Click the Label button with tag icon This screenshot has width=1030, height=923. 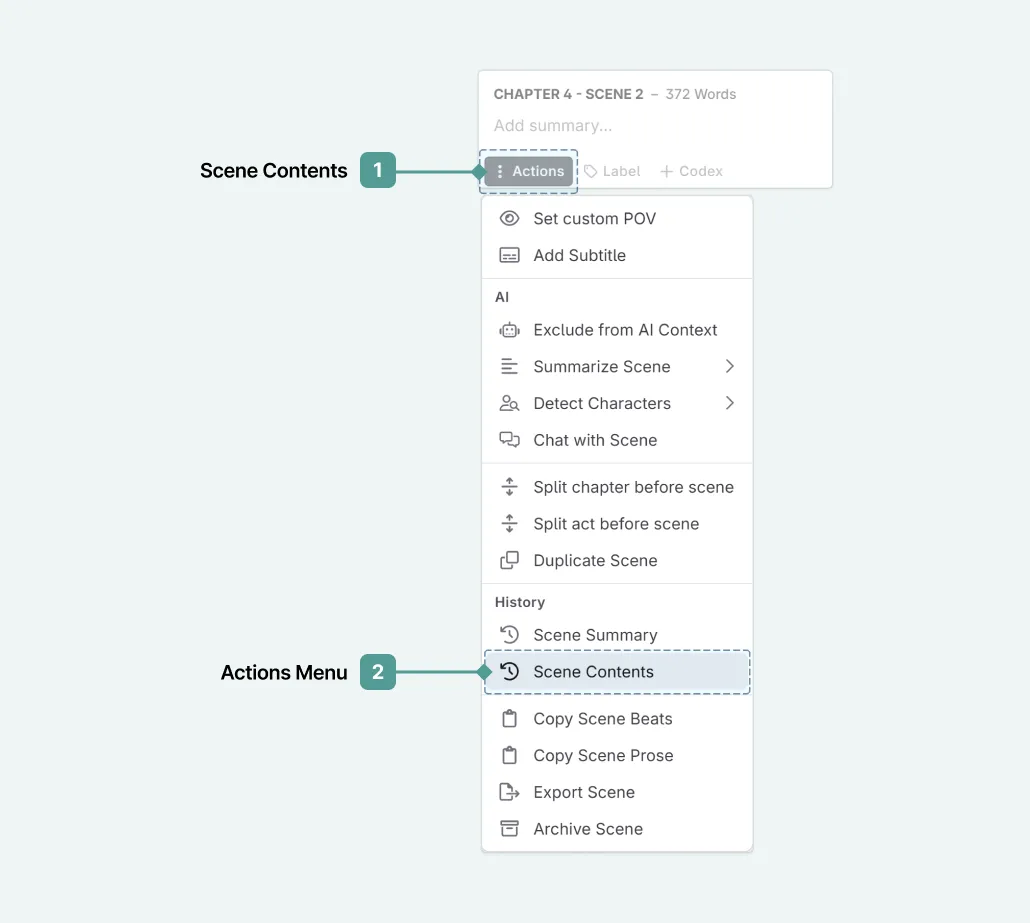coord(612,170)
